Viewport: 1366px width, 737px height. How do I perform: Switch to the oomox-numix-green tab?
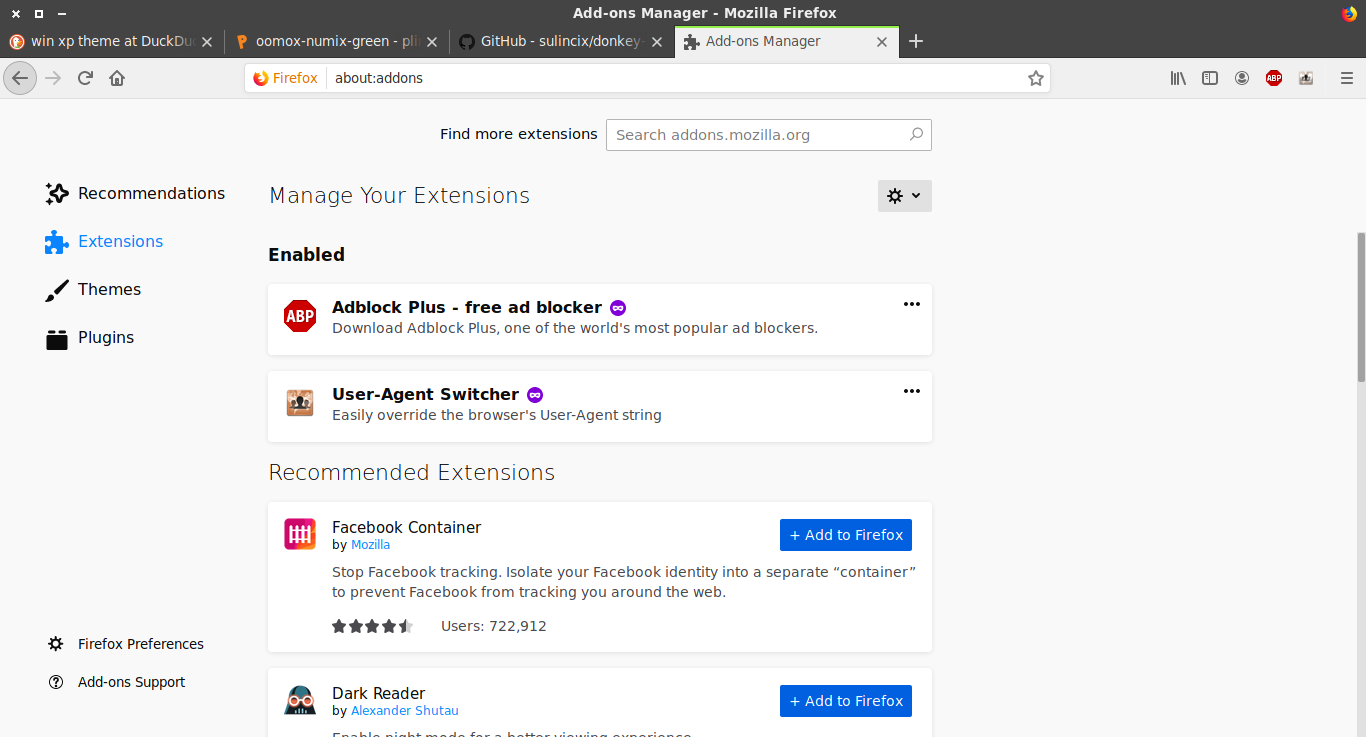(x=337, y=42)
